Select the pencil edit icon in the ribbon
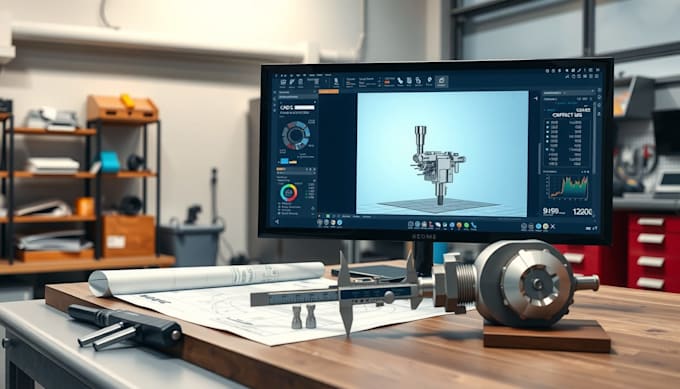 [292, 82]
